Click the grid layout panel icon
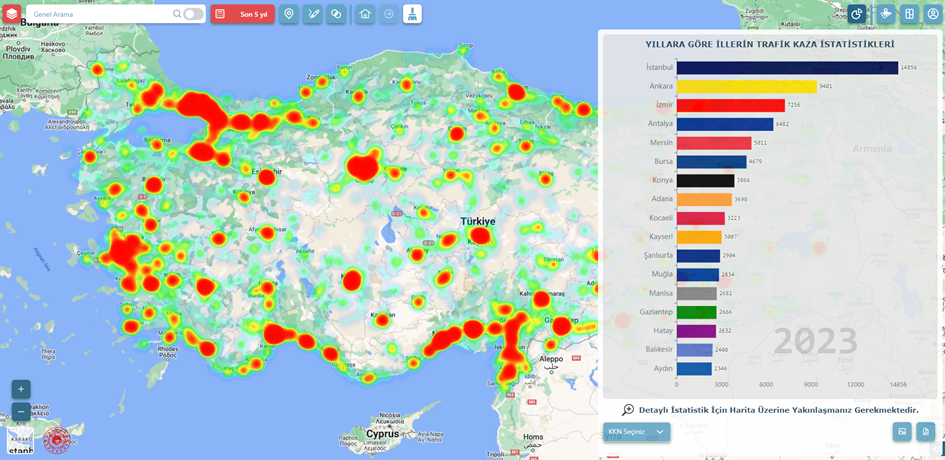Viewport: 945px width, 460px height. tap(909, 14)
